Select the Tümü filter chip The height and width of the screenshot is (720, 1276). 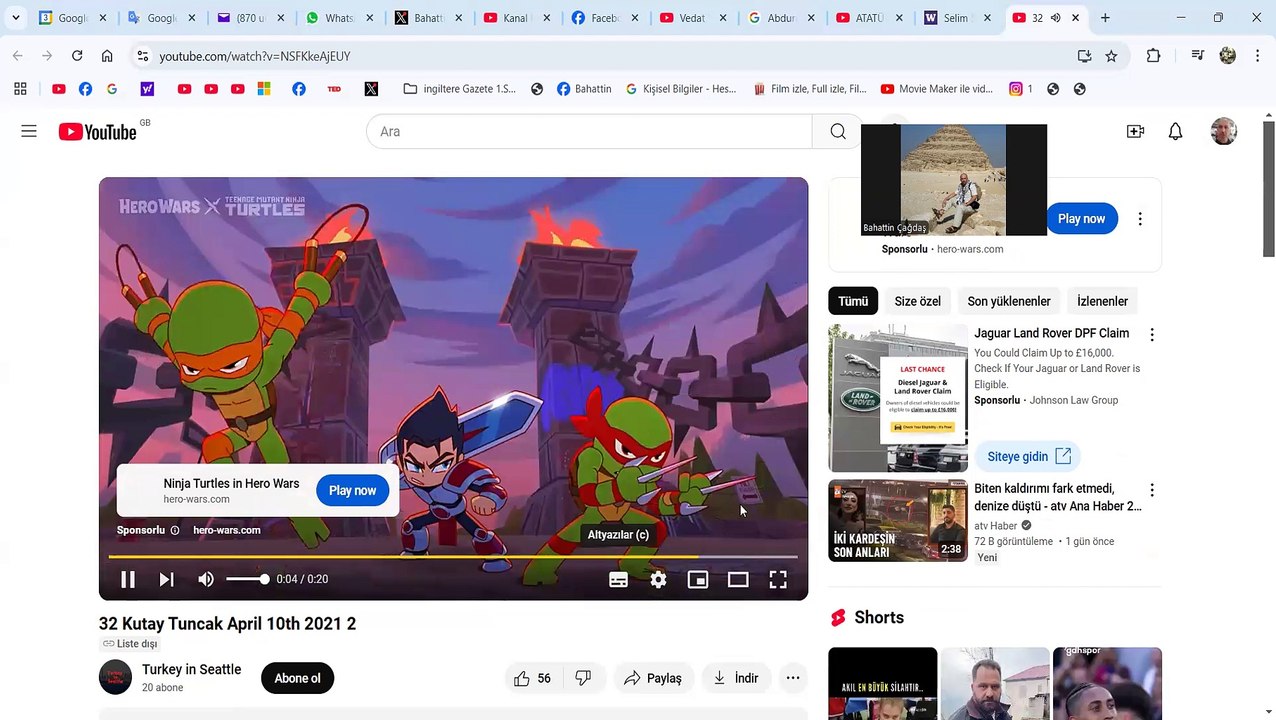click(853, 301)
